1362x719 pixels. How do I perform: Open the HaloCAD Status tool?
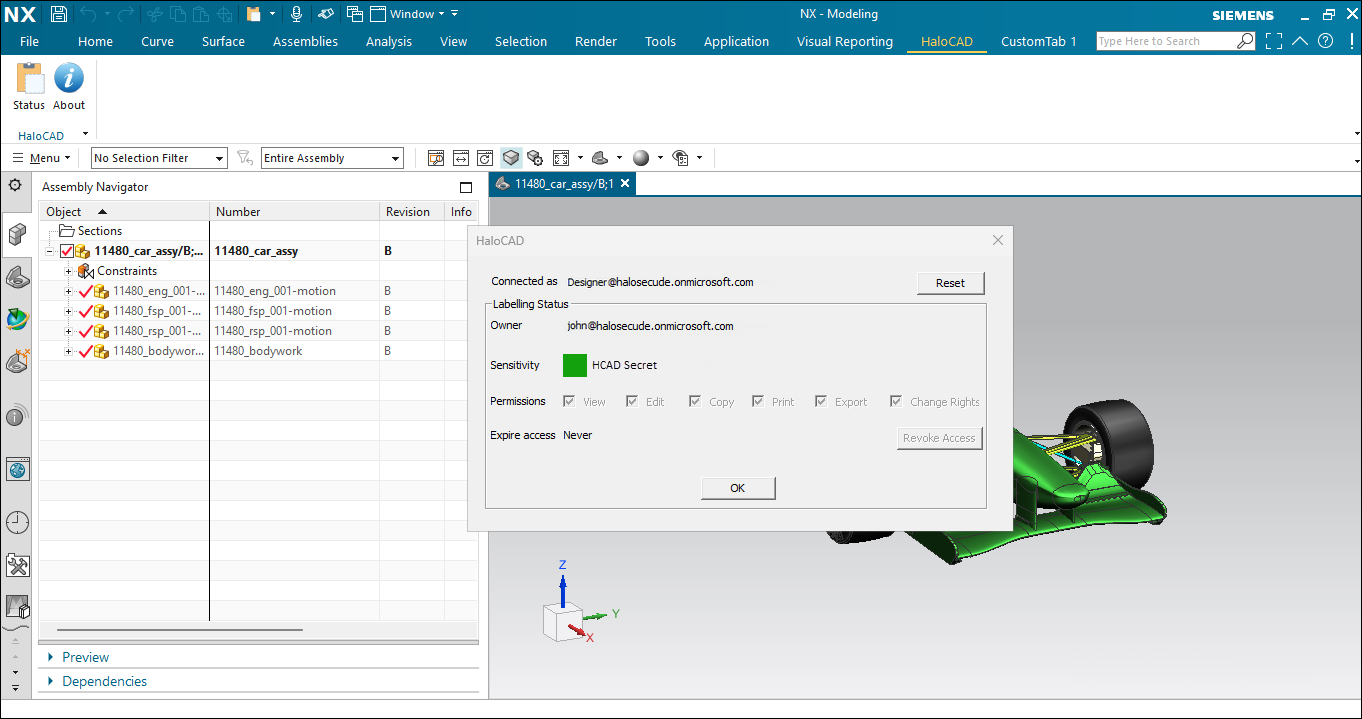[x=28, y=85]
